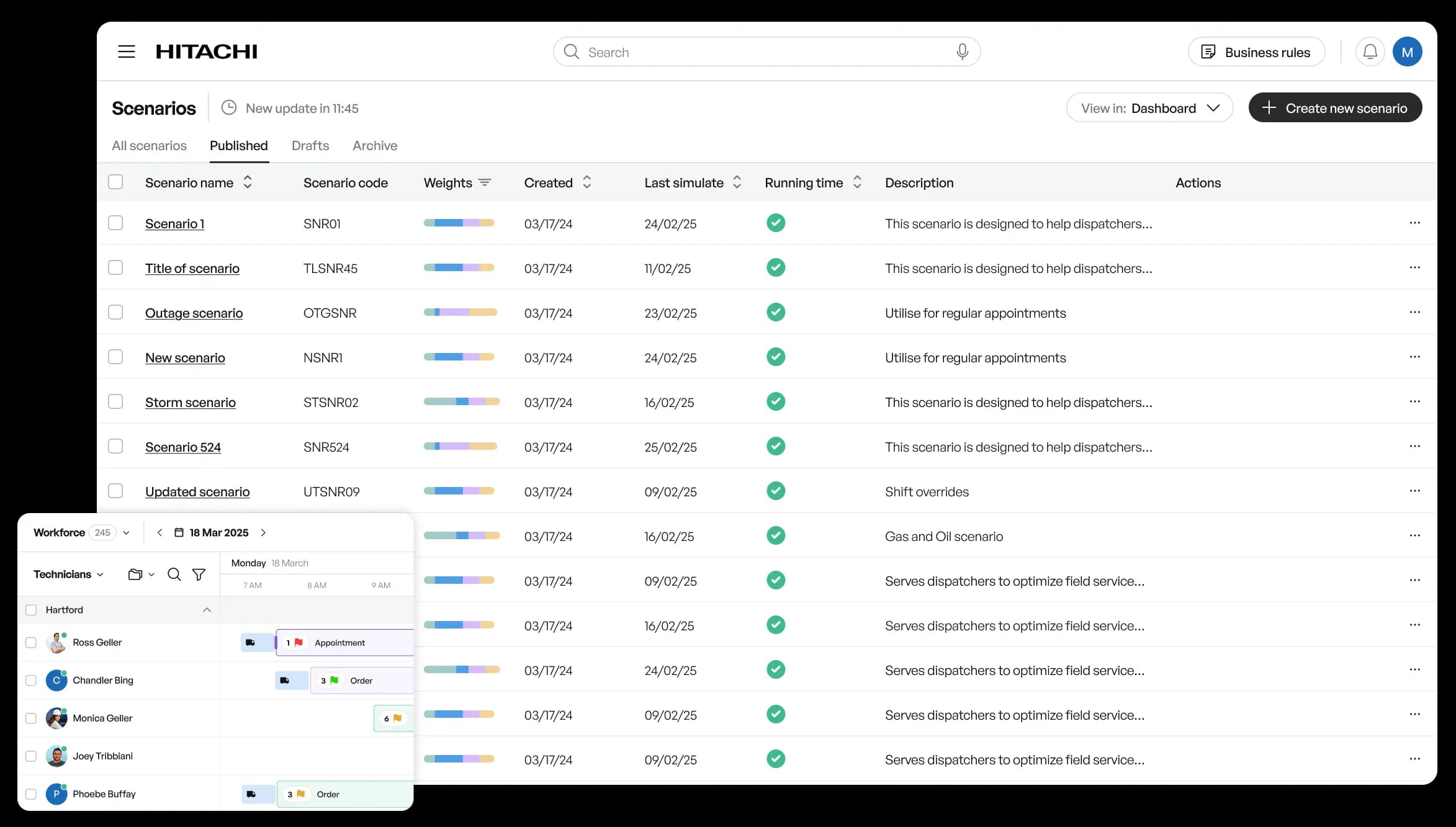The image size is (1456, 827).
Task: Select the Ross Geller checkbox
Action: point(31,642)
